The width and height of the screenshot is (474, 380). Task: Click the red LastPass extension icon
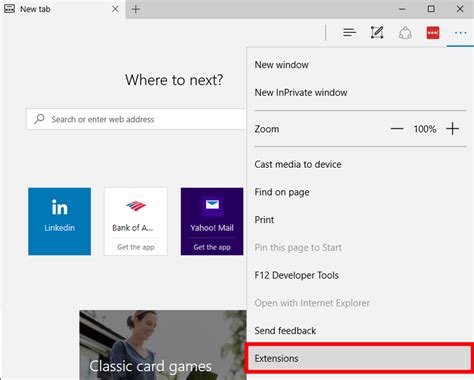[x=433, y=33]
